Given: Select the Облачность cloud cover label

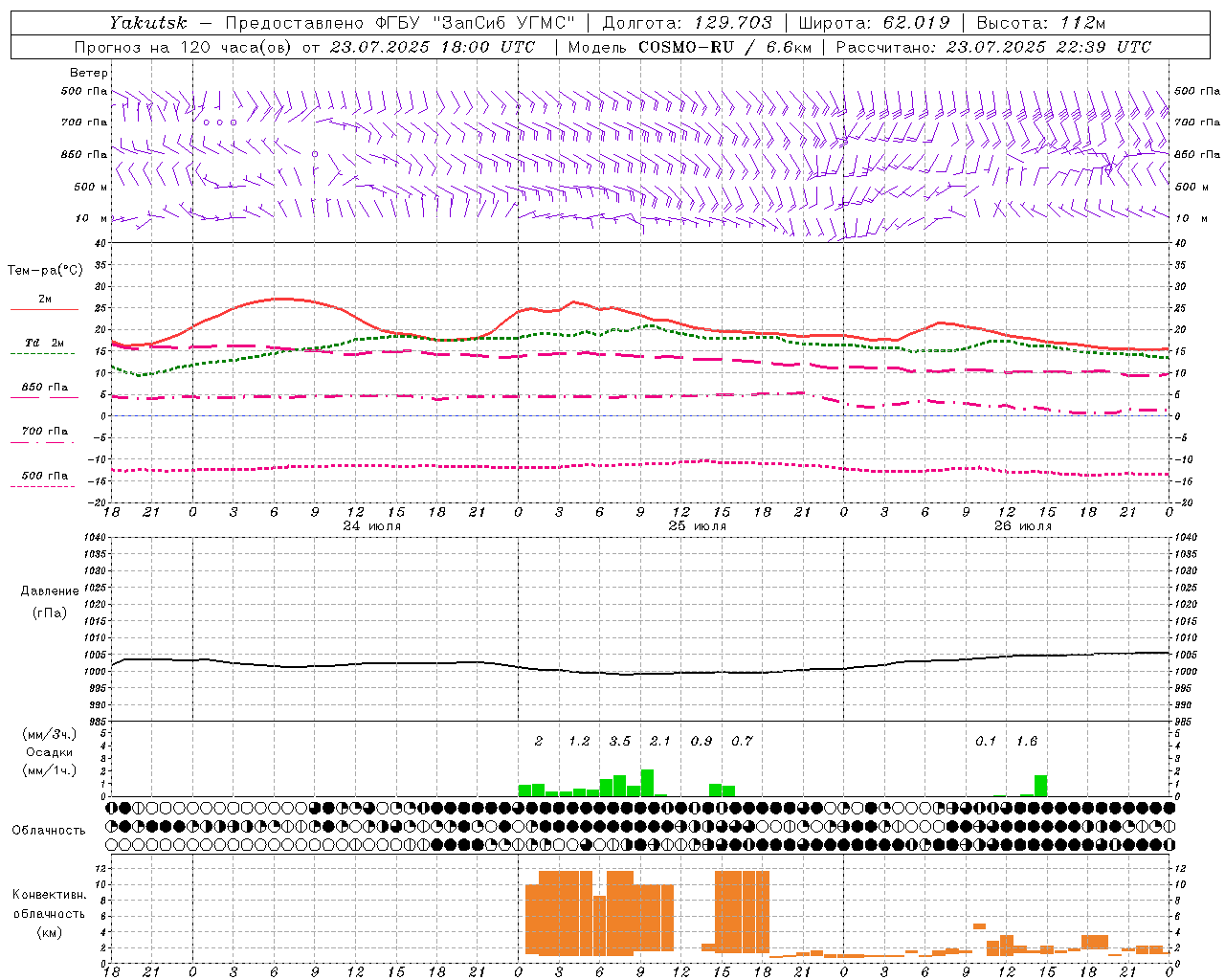Looking at the screenshot, I should [49, 830].
